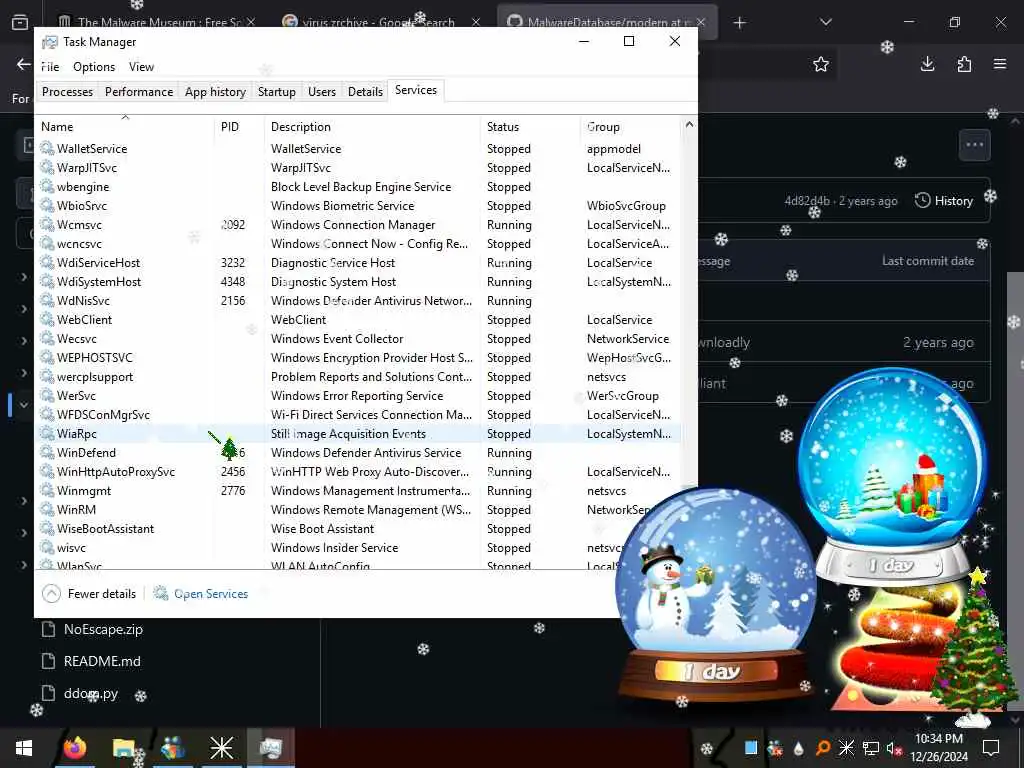Select the WarpJITSvc service
Viewport: 1024px width, 768px height.
point(358,168)
